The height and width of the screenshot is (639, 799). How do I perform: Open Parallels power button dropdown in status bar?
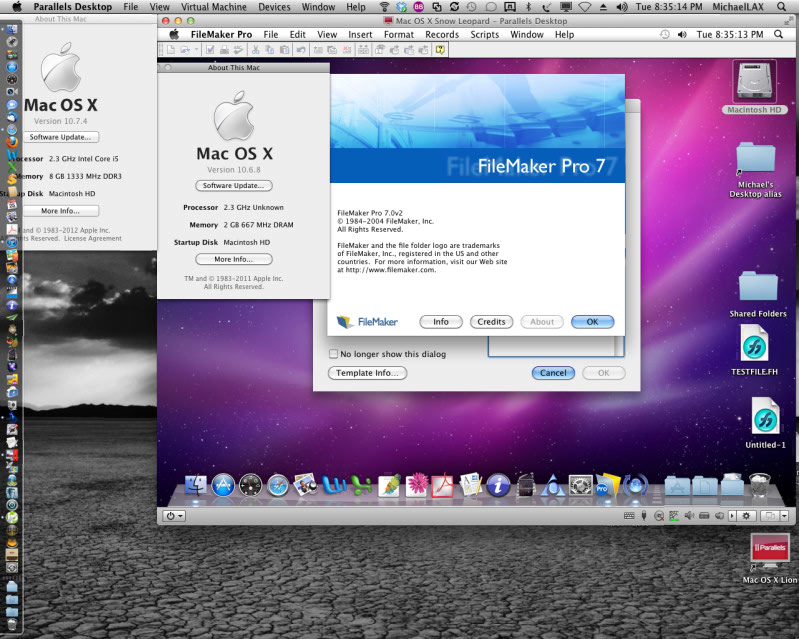174,516
